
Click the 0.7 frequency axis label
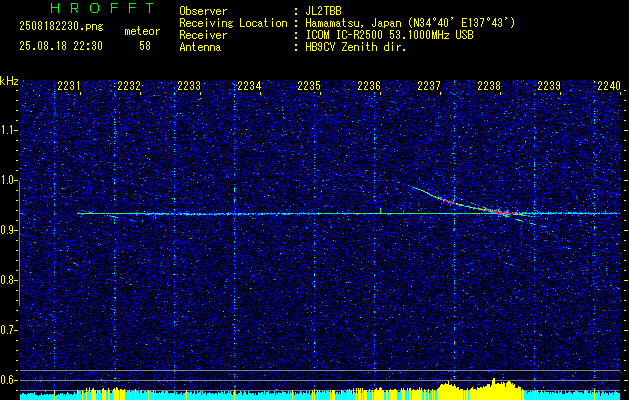click(8, 330)
